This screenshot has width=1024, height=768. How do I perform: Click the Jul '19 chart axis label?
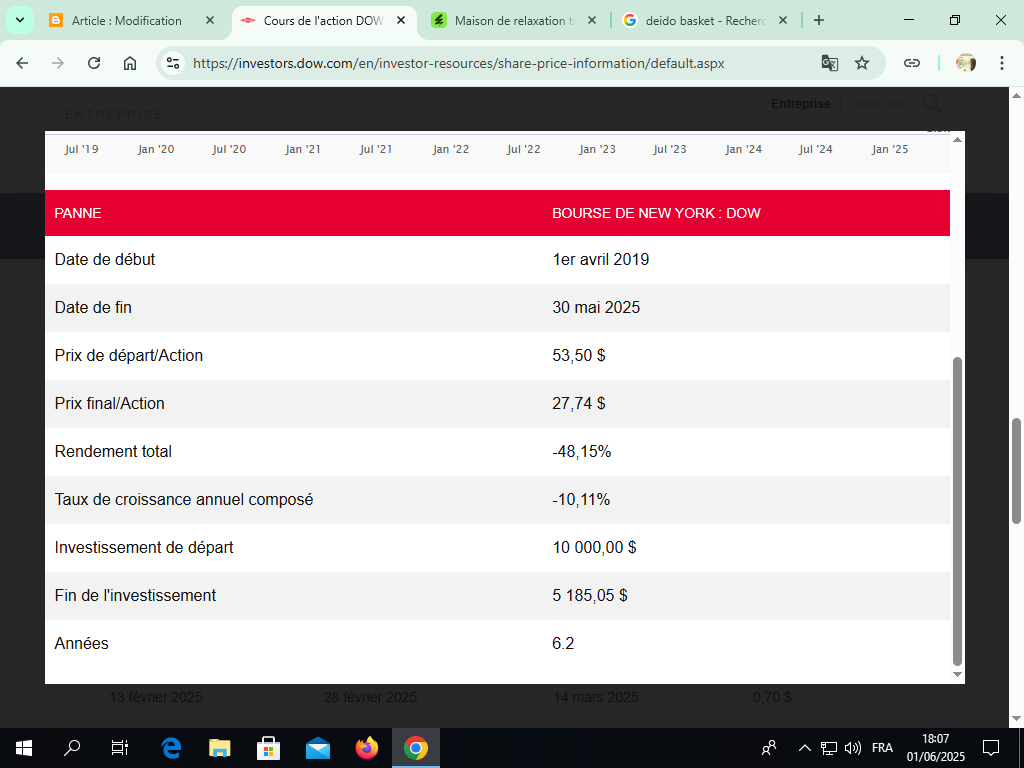click(82, 149)
